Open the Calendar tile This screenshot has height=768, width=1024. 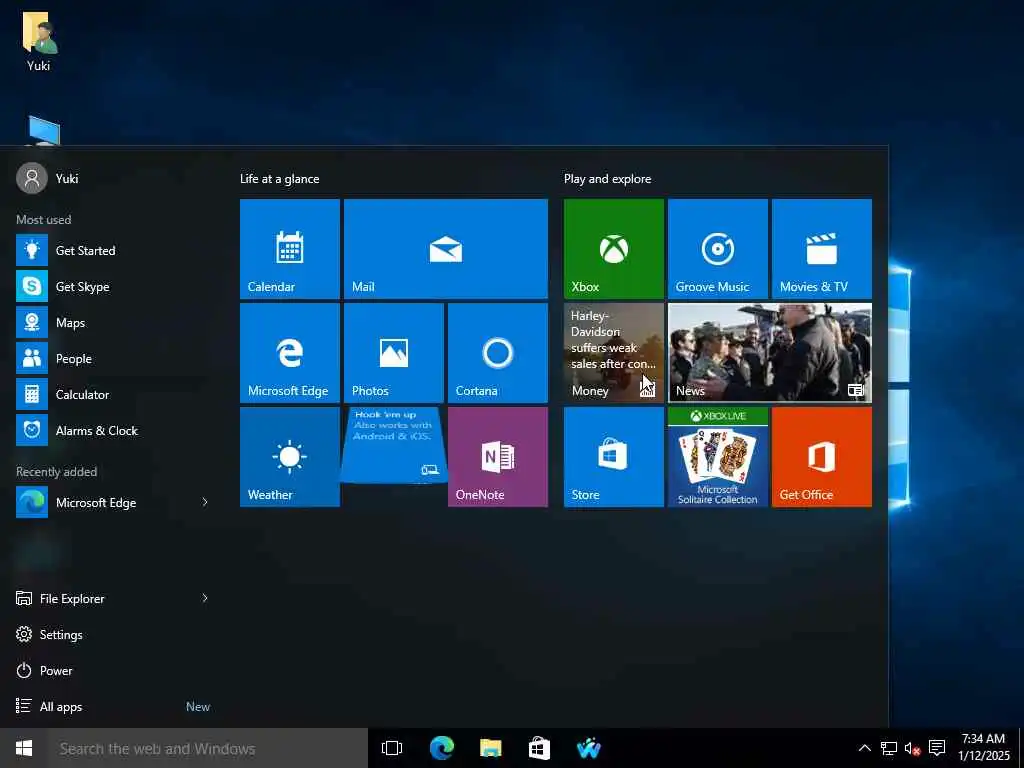pyautogui.click(x=289, y=249)
